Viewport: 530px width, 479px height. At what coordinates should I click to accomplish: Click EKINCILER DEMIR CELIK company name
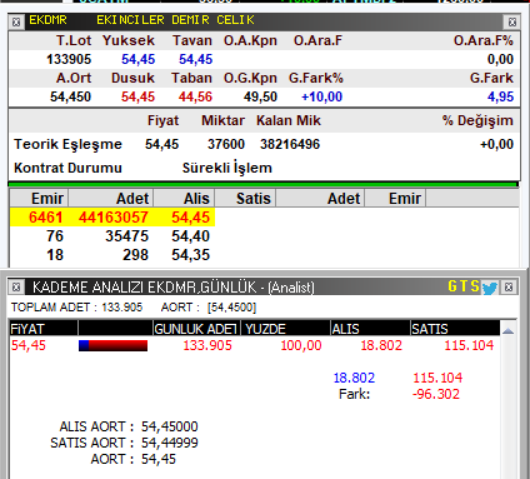coord(175,20)
